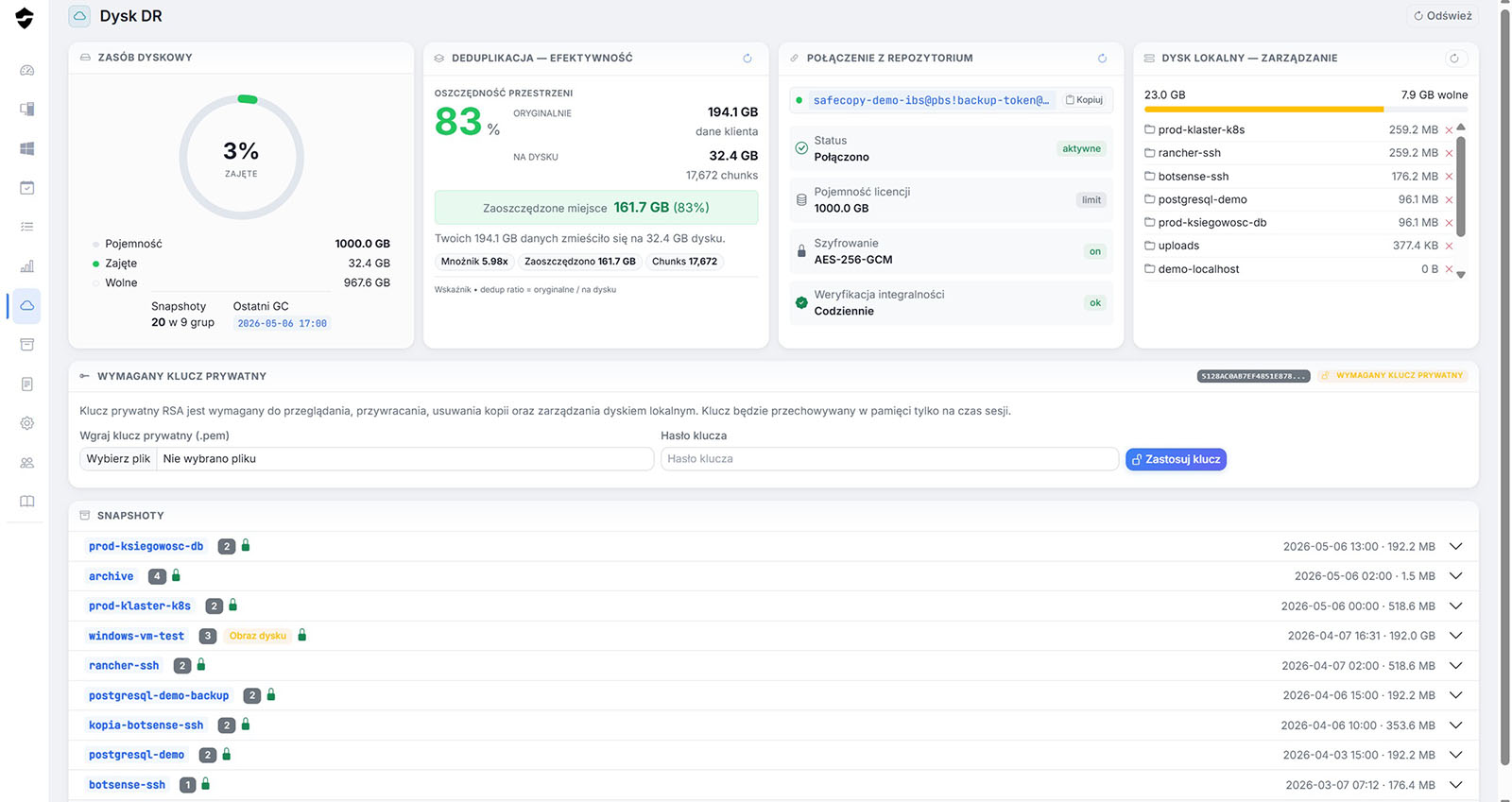The width and height of the screenshot is (1512, 802).
Task: Click Zastosuj klucz button
Action: 1176,459
